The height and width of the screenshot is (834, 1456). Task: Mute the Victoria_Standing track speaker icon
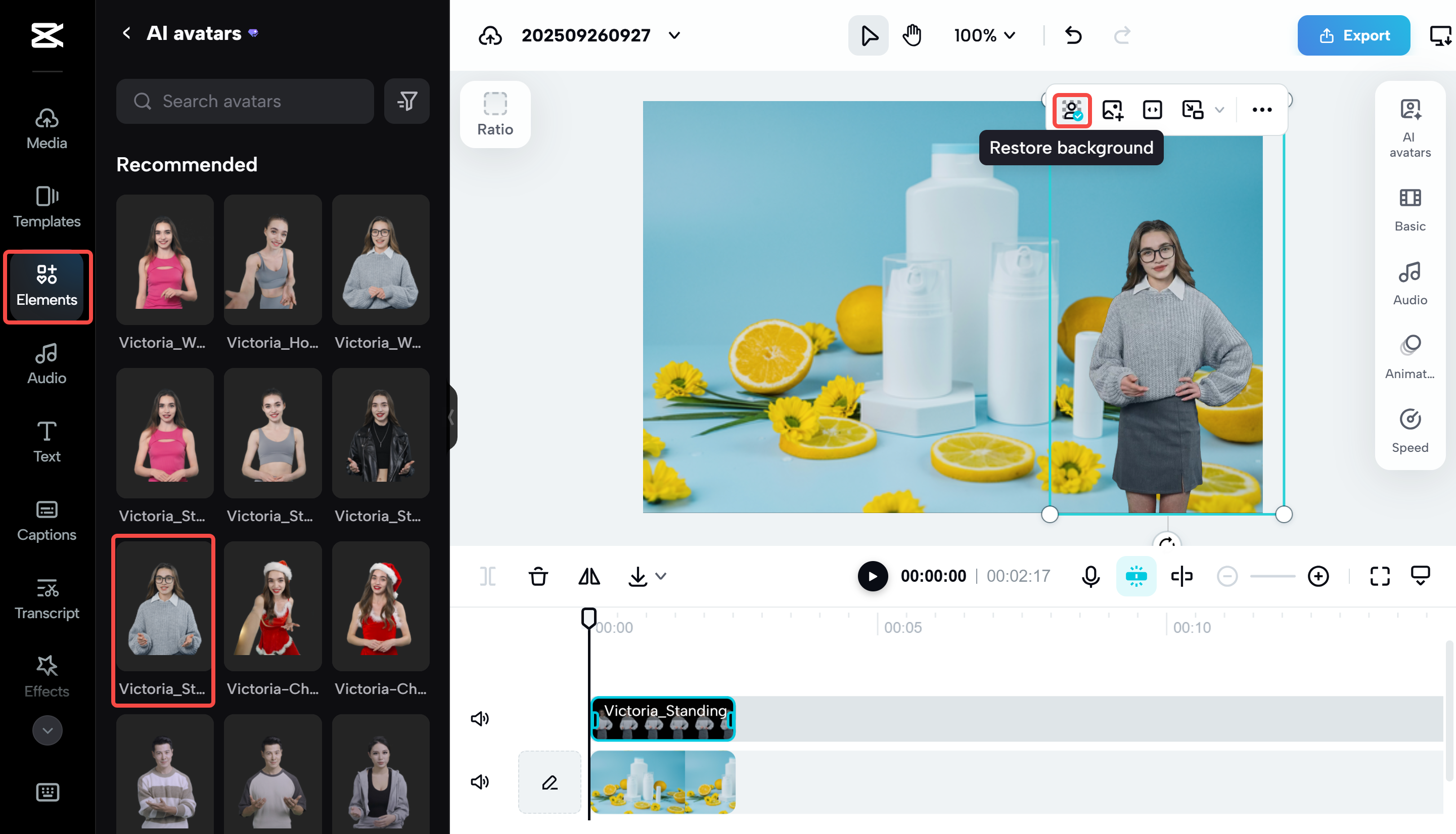(x=480, y=718)
